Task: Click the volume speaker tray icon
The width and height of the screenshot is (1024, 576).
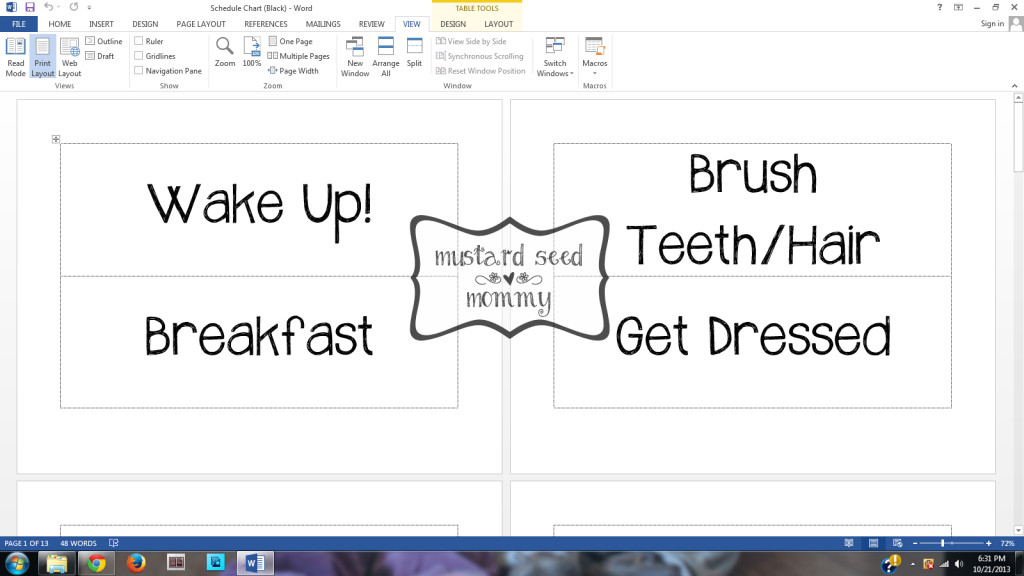Action: click(959, 564)
